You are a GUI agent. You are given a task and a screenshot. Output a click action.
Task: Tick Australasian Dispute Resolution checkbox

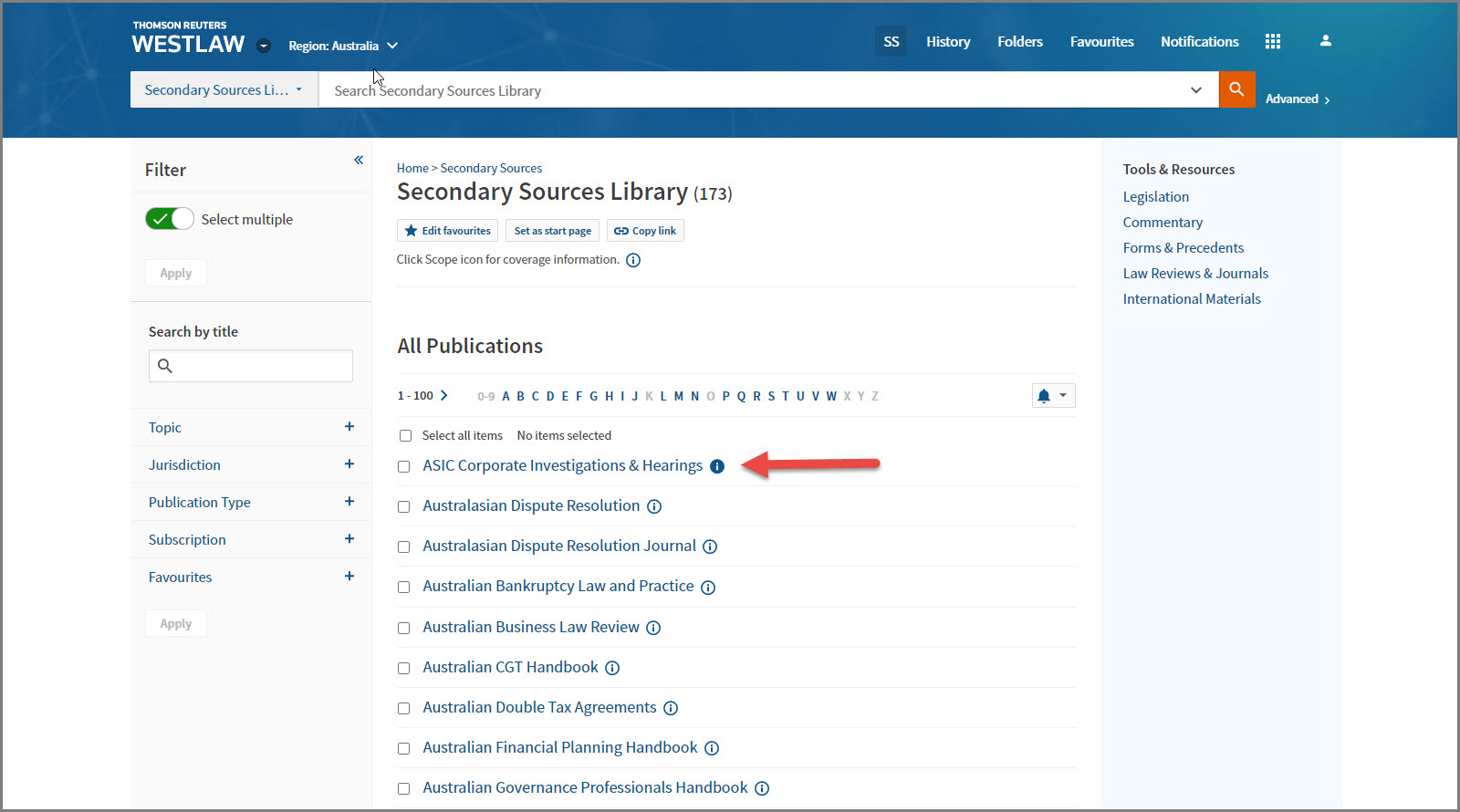403,507
